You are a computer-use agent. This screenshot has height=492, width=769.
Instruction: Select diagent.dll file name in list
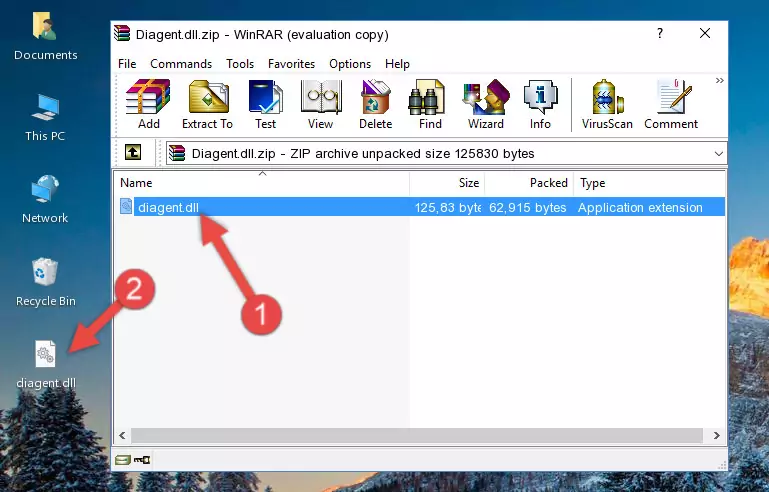pos(168,207)
